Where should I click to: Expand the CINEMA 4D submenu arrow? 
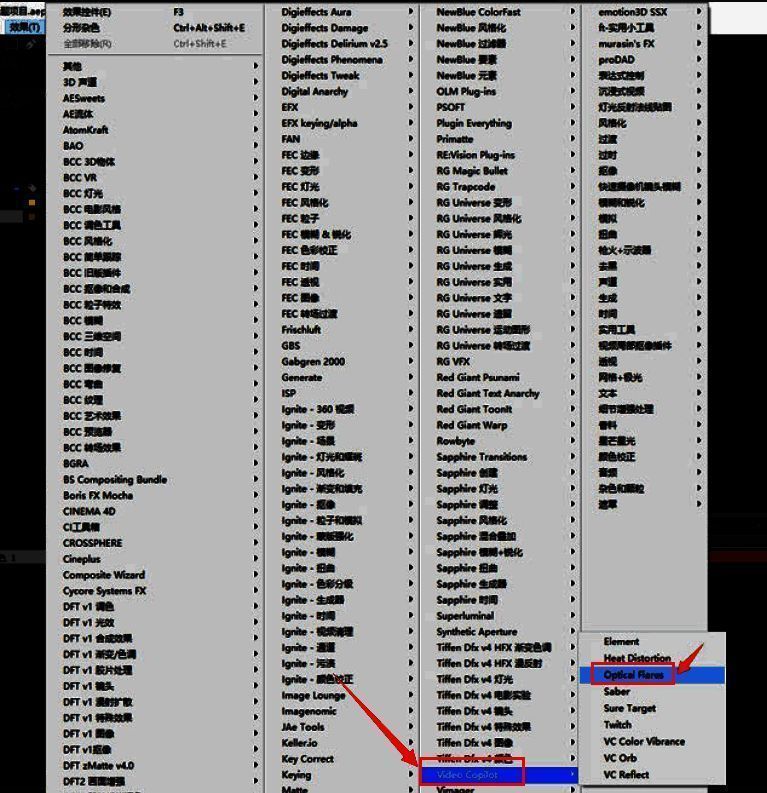[x=256, y=511]
